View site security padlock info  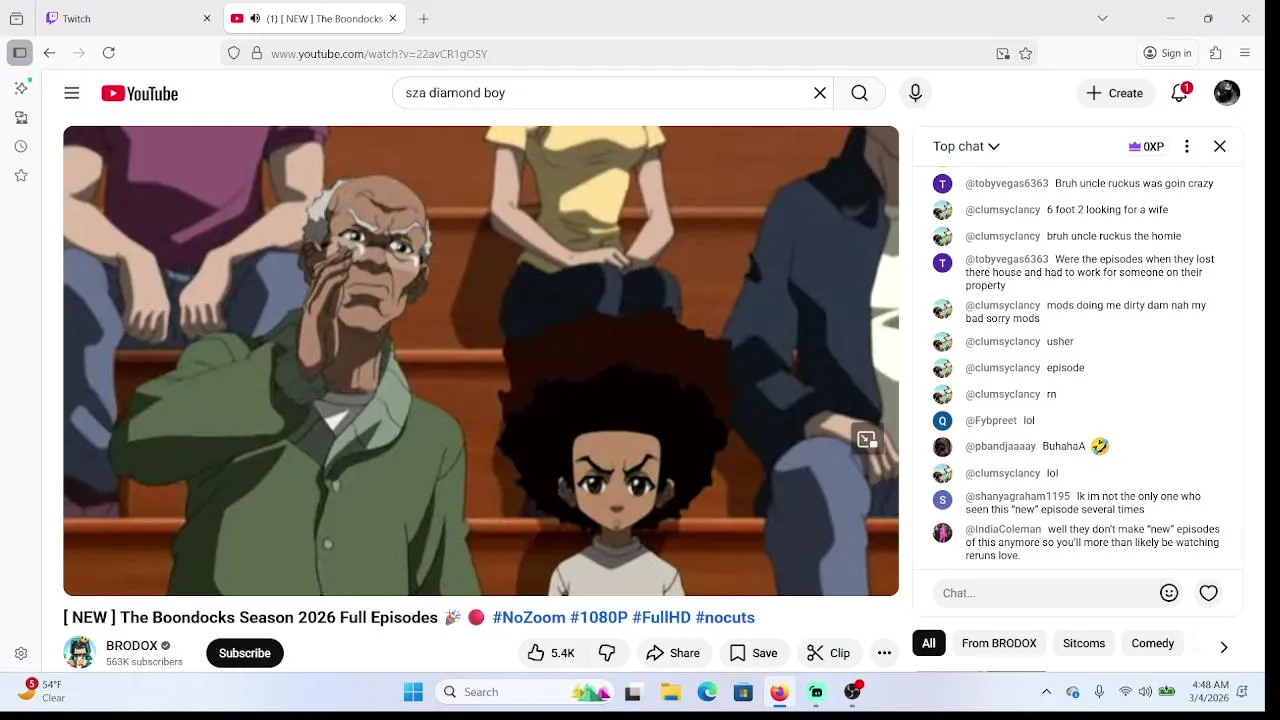coord(256,54)
